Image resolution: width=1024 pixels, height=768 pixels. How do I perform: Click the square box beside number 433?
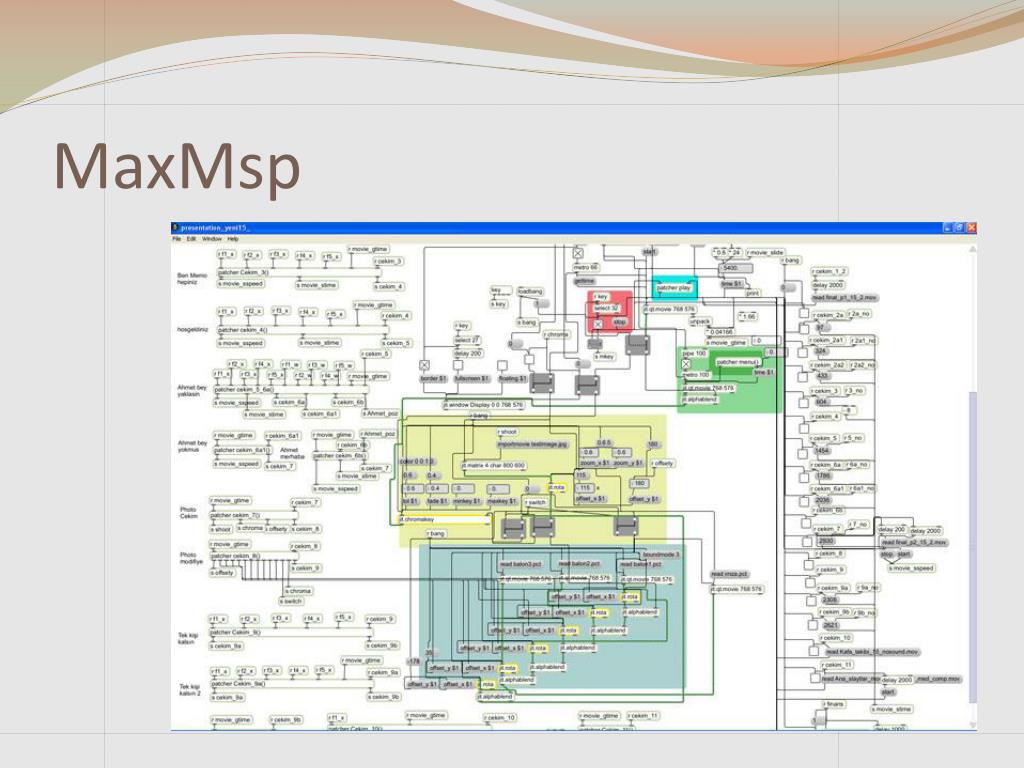point(803,377)
